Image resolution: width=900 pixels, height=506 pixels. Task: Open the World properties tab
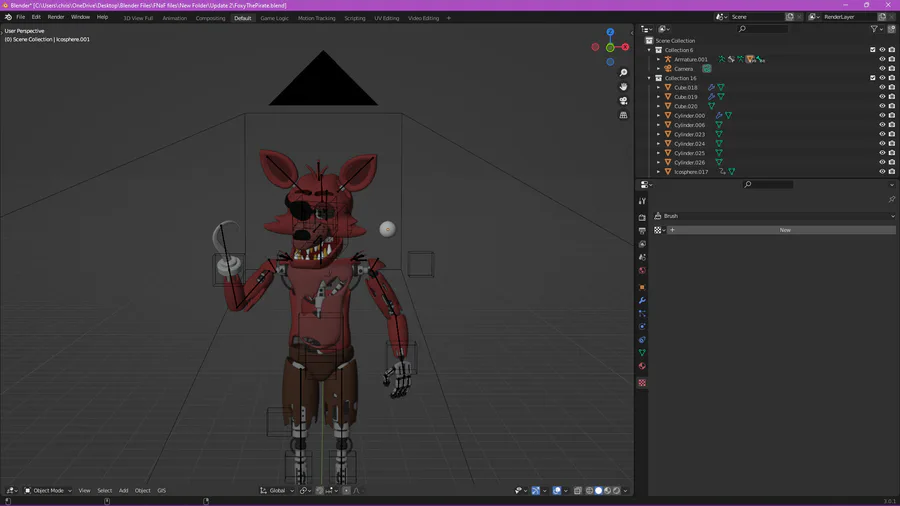[x=642, y=270]
